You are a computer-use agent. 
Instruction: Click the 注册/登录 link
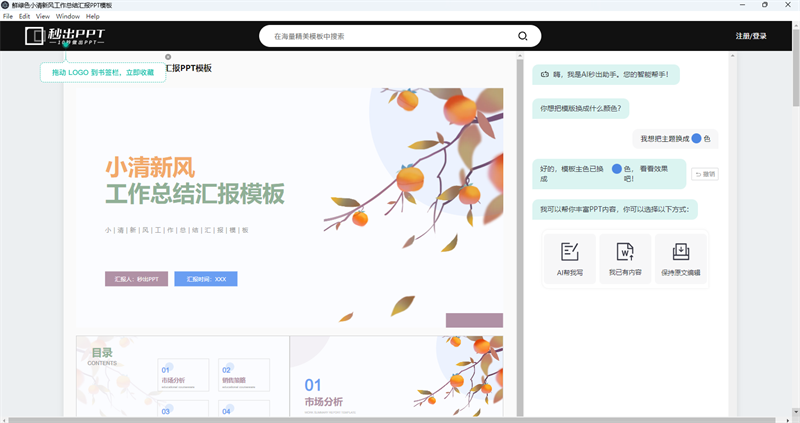(x=751, y=36)
